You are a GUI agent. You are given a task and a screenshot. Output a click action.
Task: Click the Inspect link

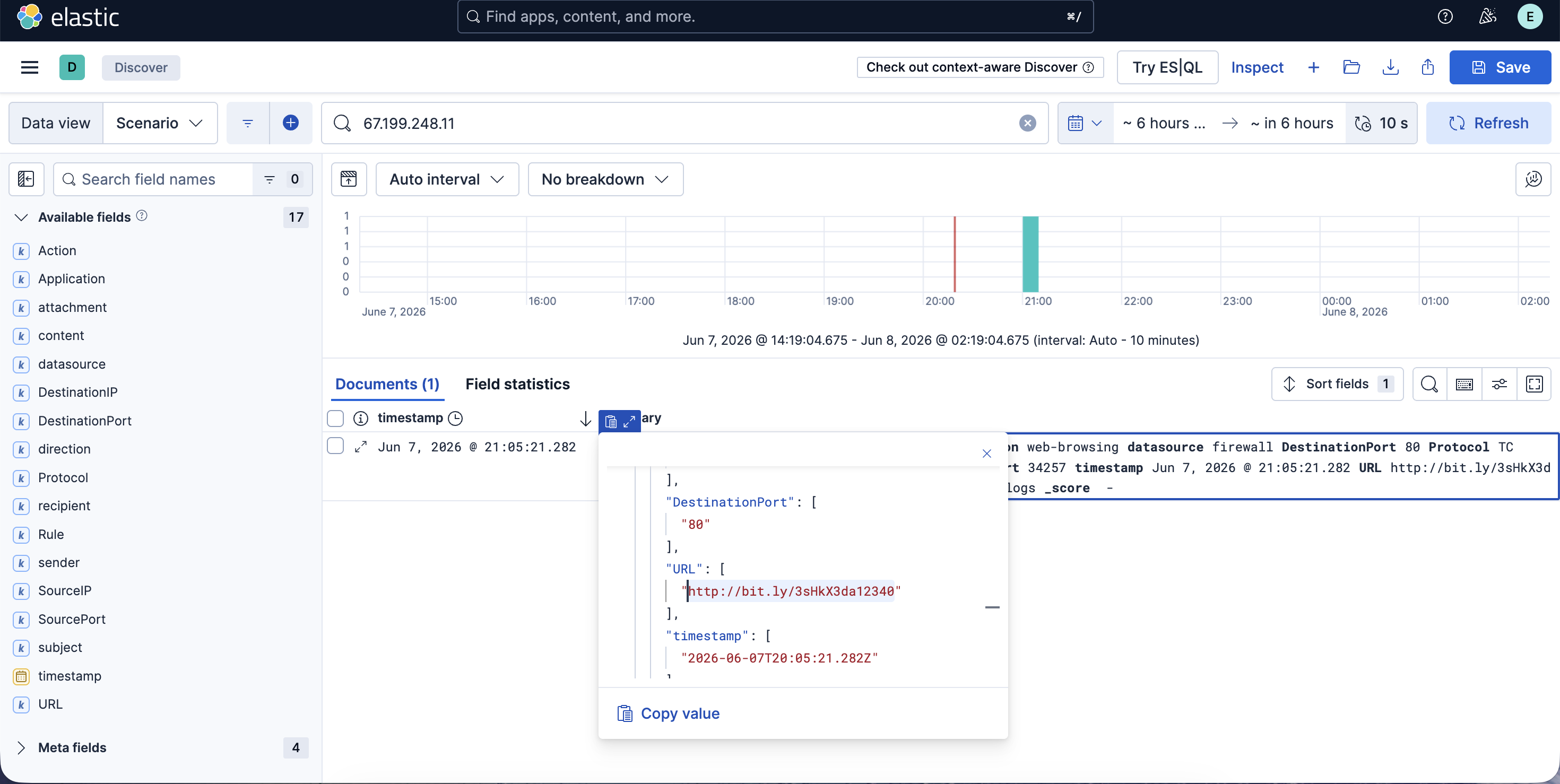1257,67
